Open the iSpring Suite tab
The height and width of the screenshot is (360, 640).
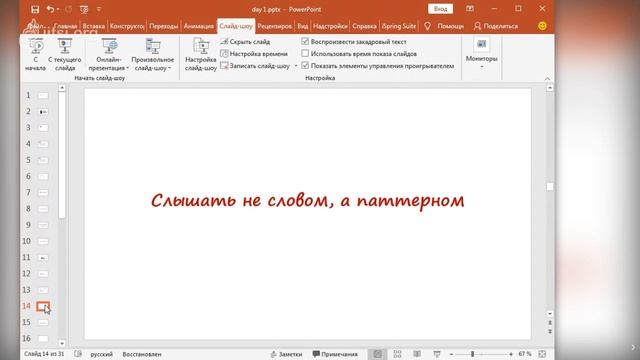[x=399, y=26]
